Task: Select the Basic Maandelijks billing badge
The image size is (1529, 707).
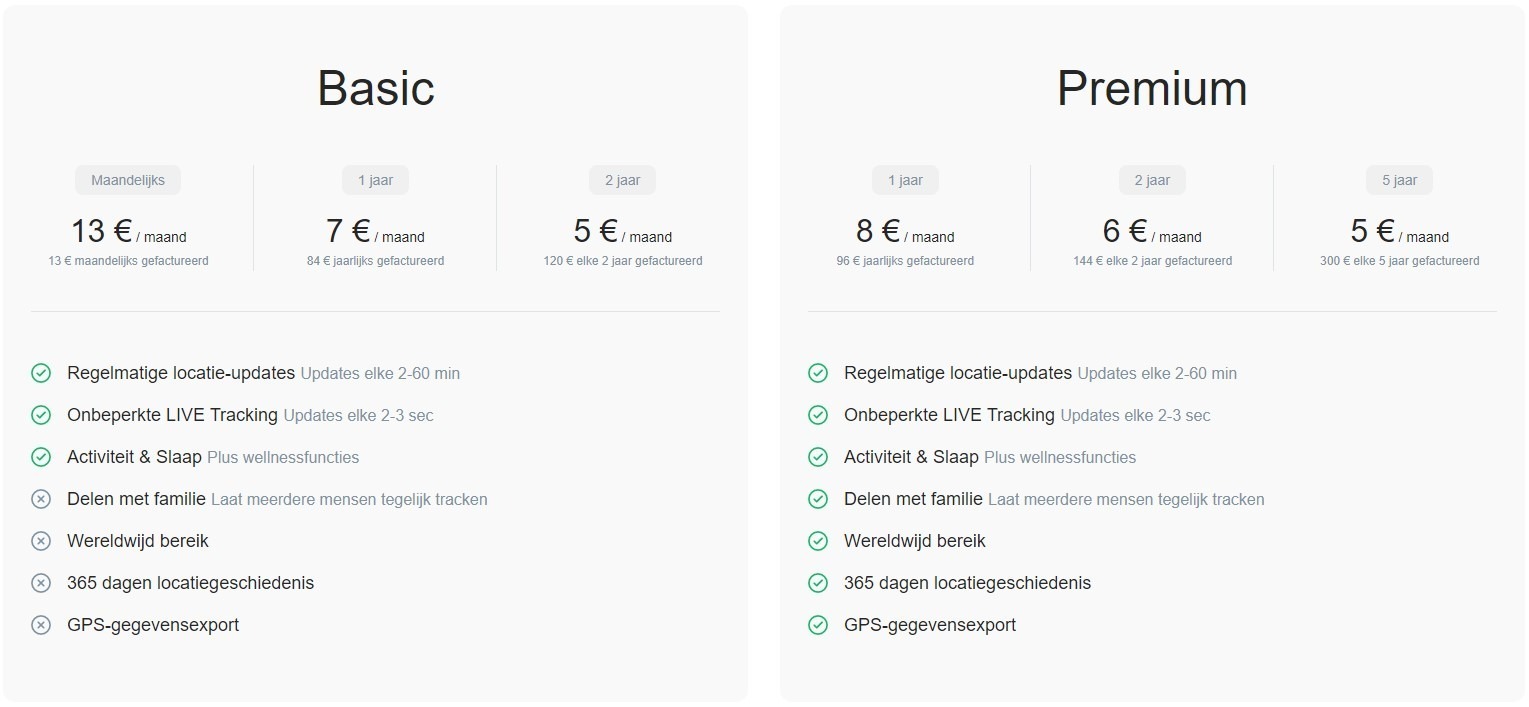Action: click(x=128, y=180)
